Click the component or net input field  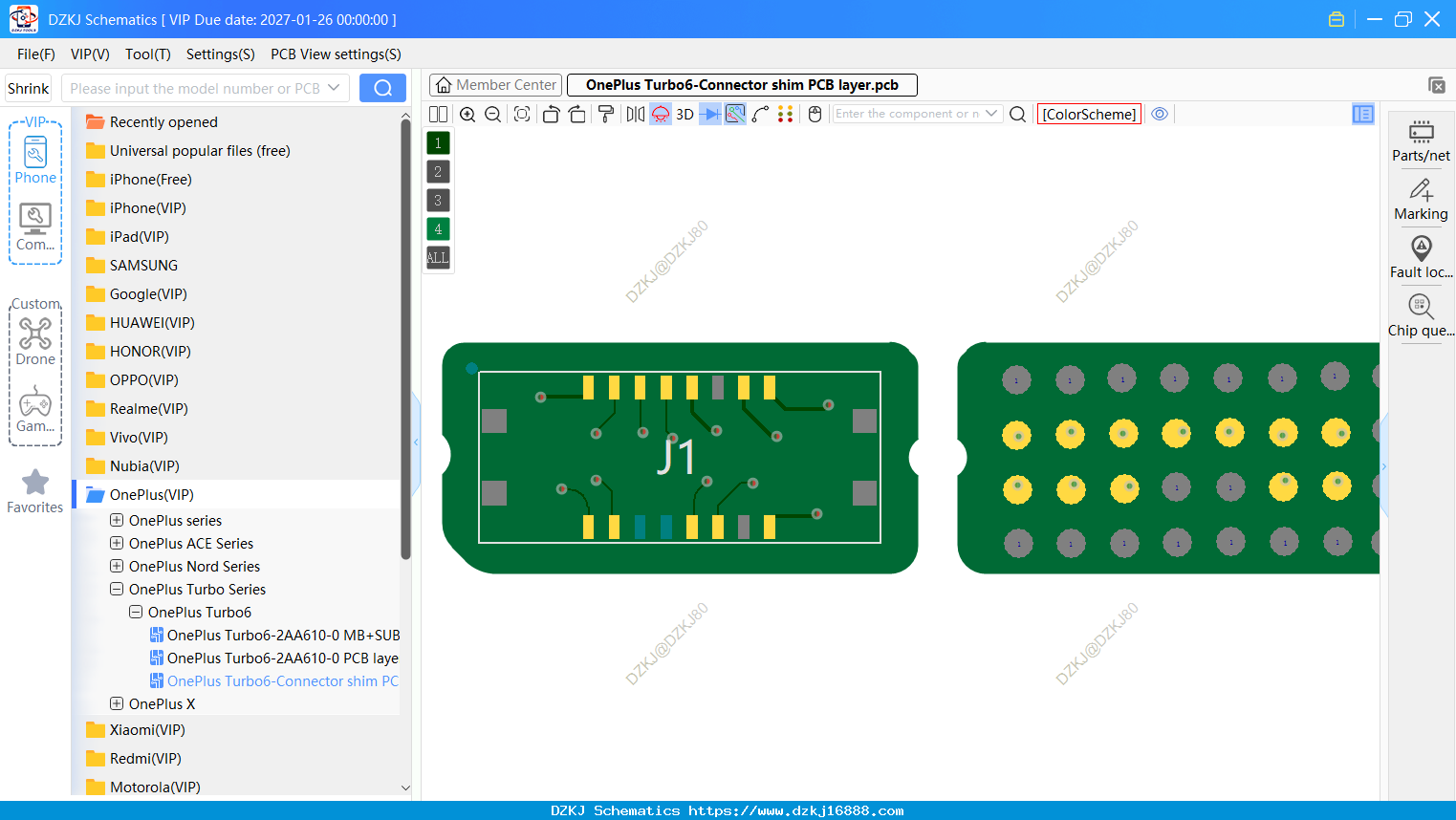(907, 114)
